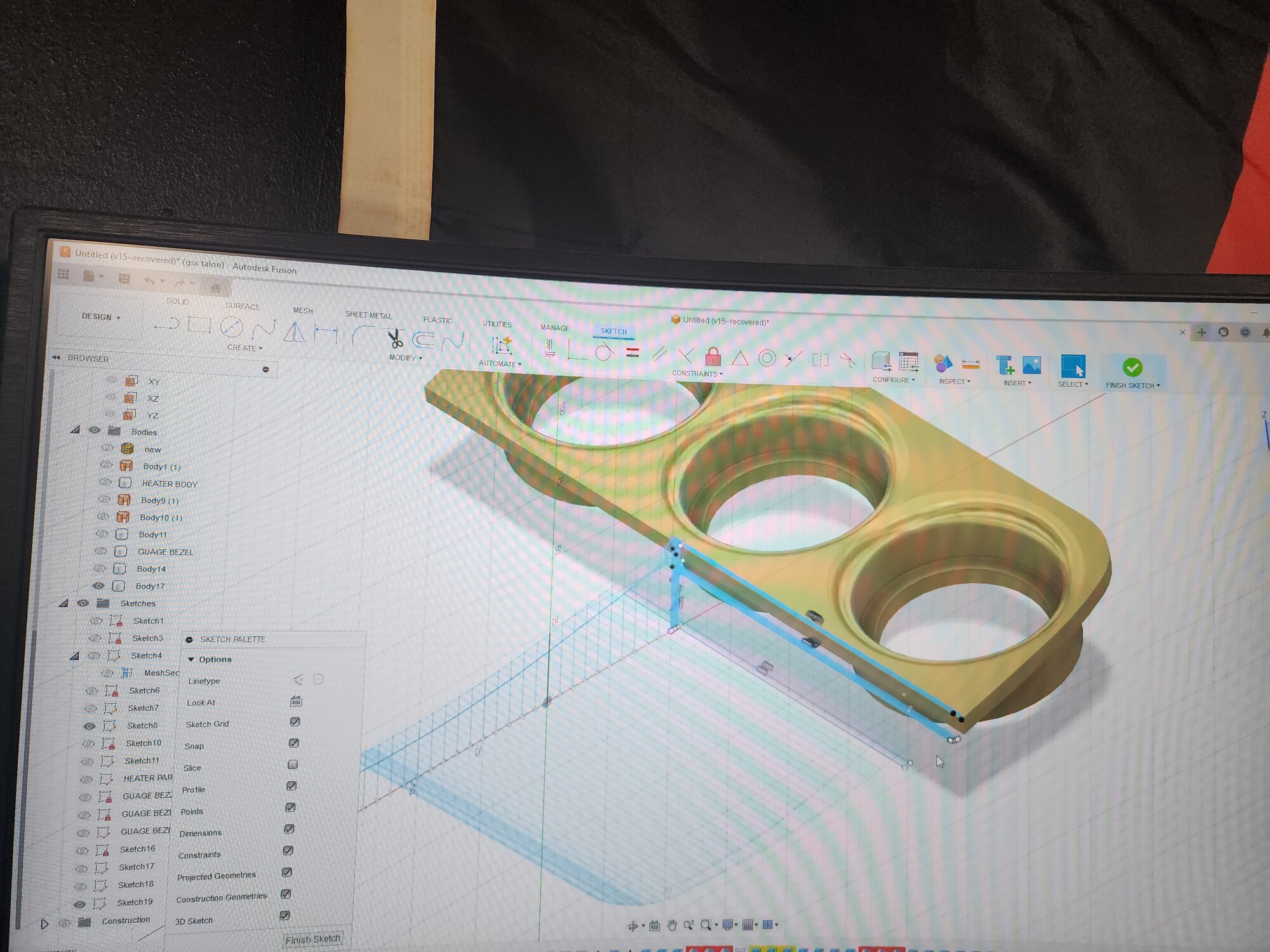Click the Select tool icon
The height and width of the screenshot is (952, 1270).
point(1073,367)
